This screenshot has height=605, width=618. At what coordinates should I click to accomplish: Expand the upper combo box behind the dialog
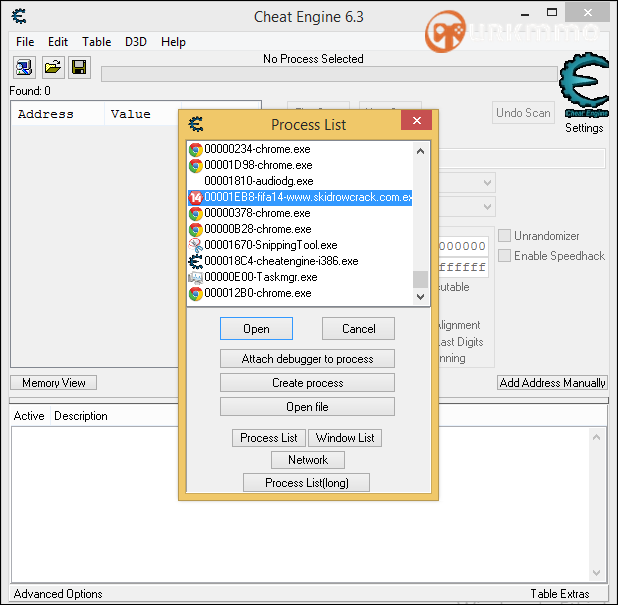488,183
